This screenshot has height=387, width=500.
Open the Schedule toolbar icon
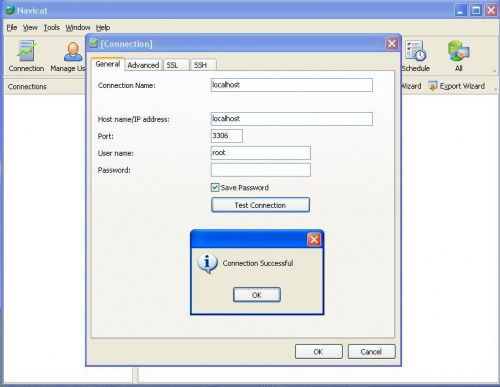click(x=416, y=56)
